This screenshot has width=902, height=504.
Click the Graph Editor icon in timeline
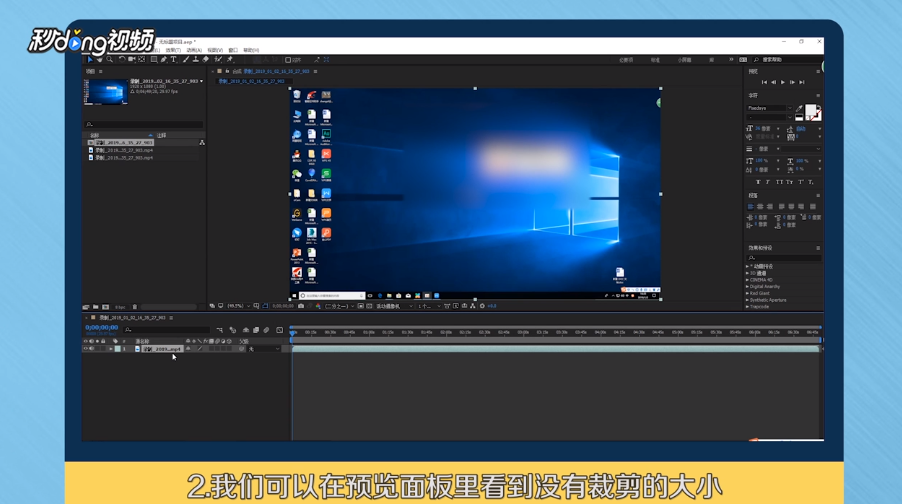tap(280, 330)
